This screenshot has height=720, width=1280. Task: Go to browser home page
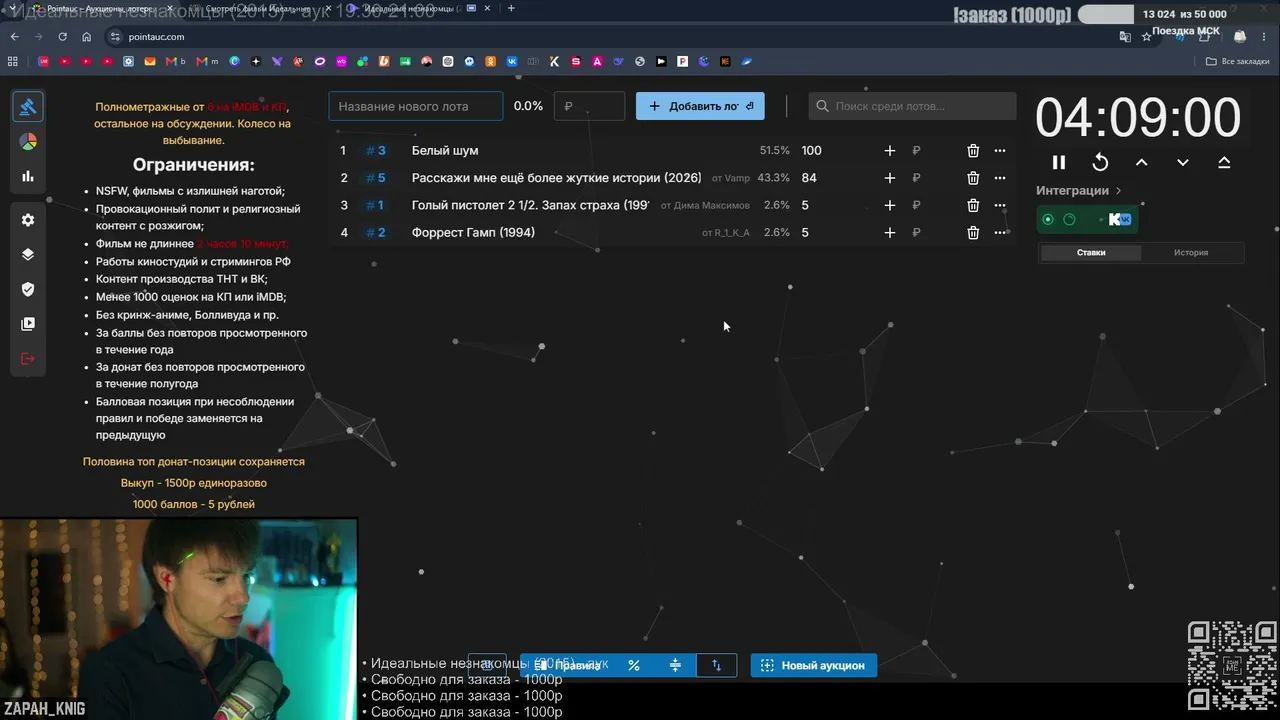(86, 37)
